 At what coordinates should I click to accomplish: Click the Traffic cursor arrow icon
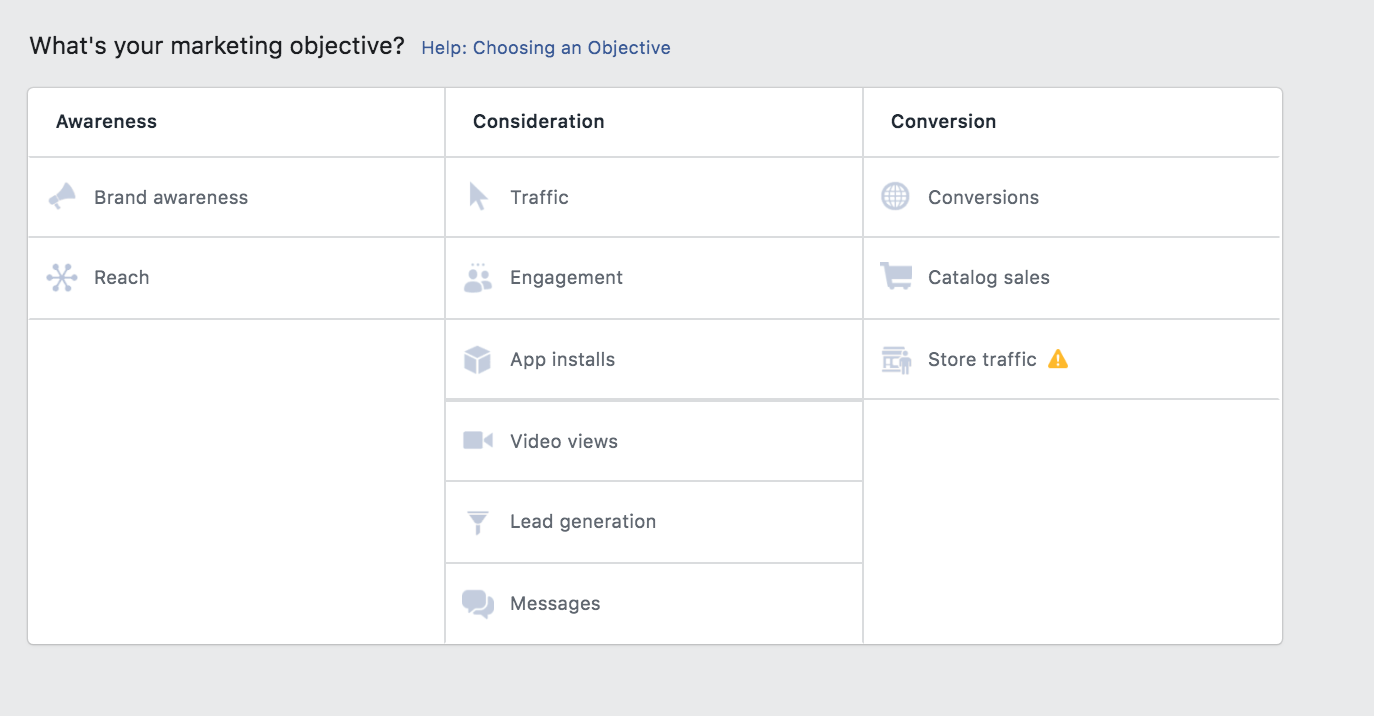point(478,197)
